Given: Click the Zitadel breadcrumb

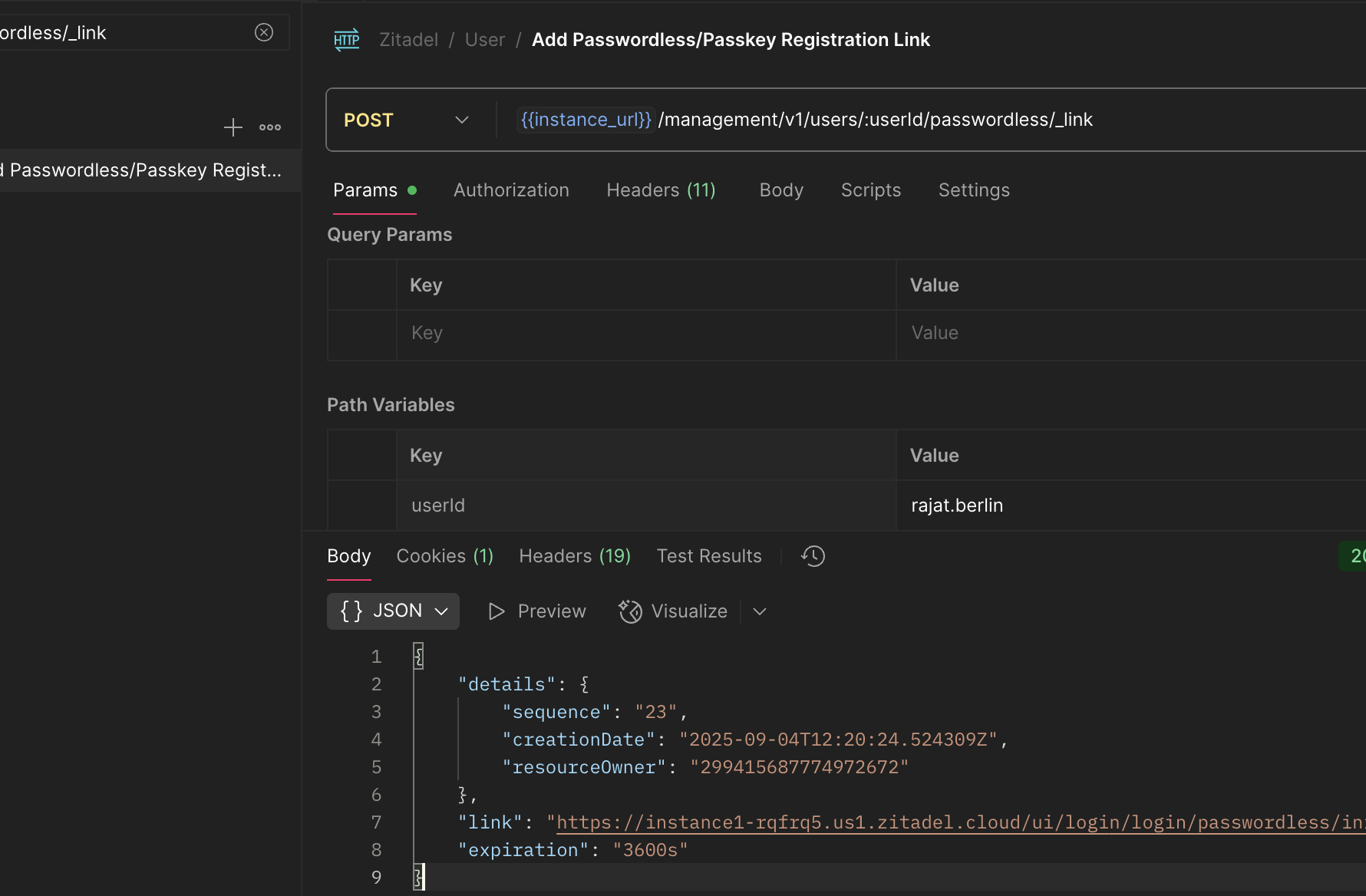Looking at the screenshot, I should tap(409, 40).
